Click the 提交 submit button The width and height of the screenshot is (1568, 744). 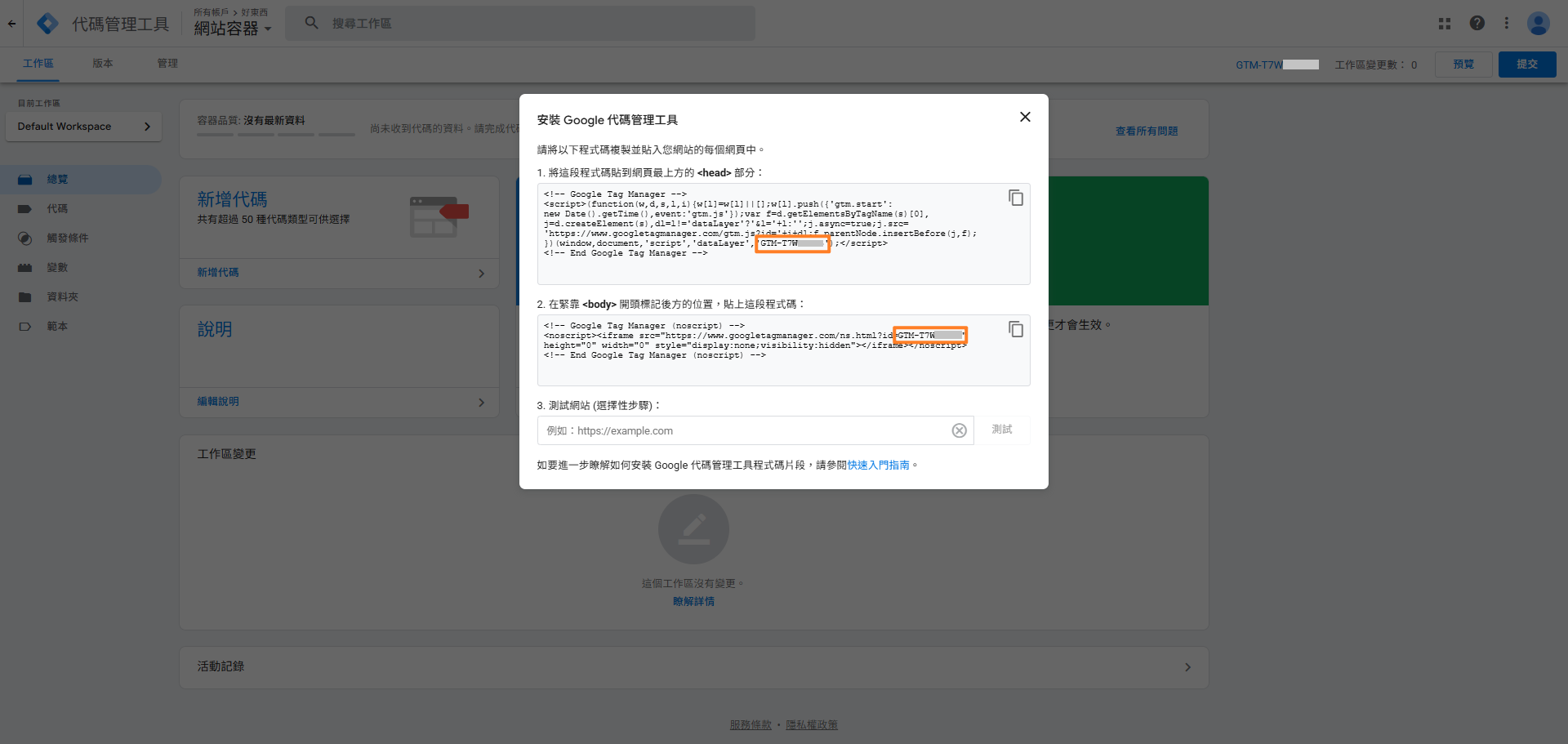tap(1527, 65)
